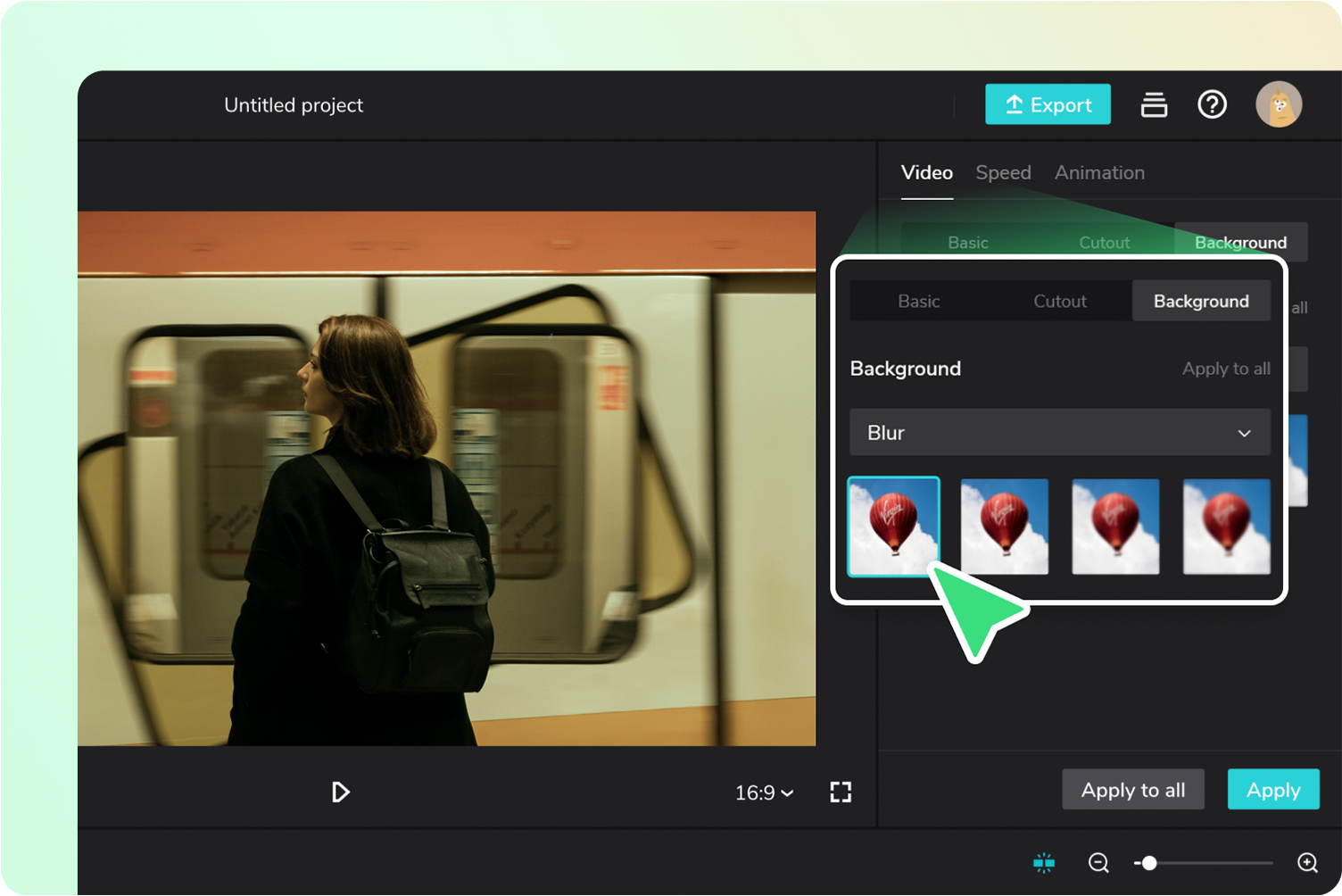Select the Background tab in highlighted panel

click(1201, 301)
